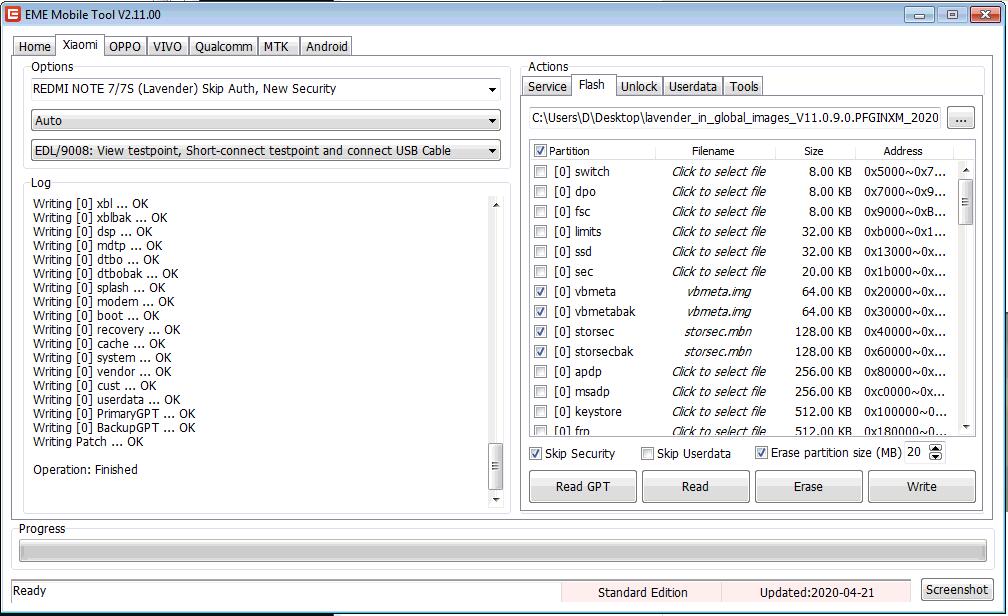The width and height of the screenshot is (1008, 616).
Task: Open the Unlock actions tab
Action: click(639, 86)
